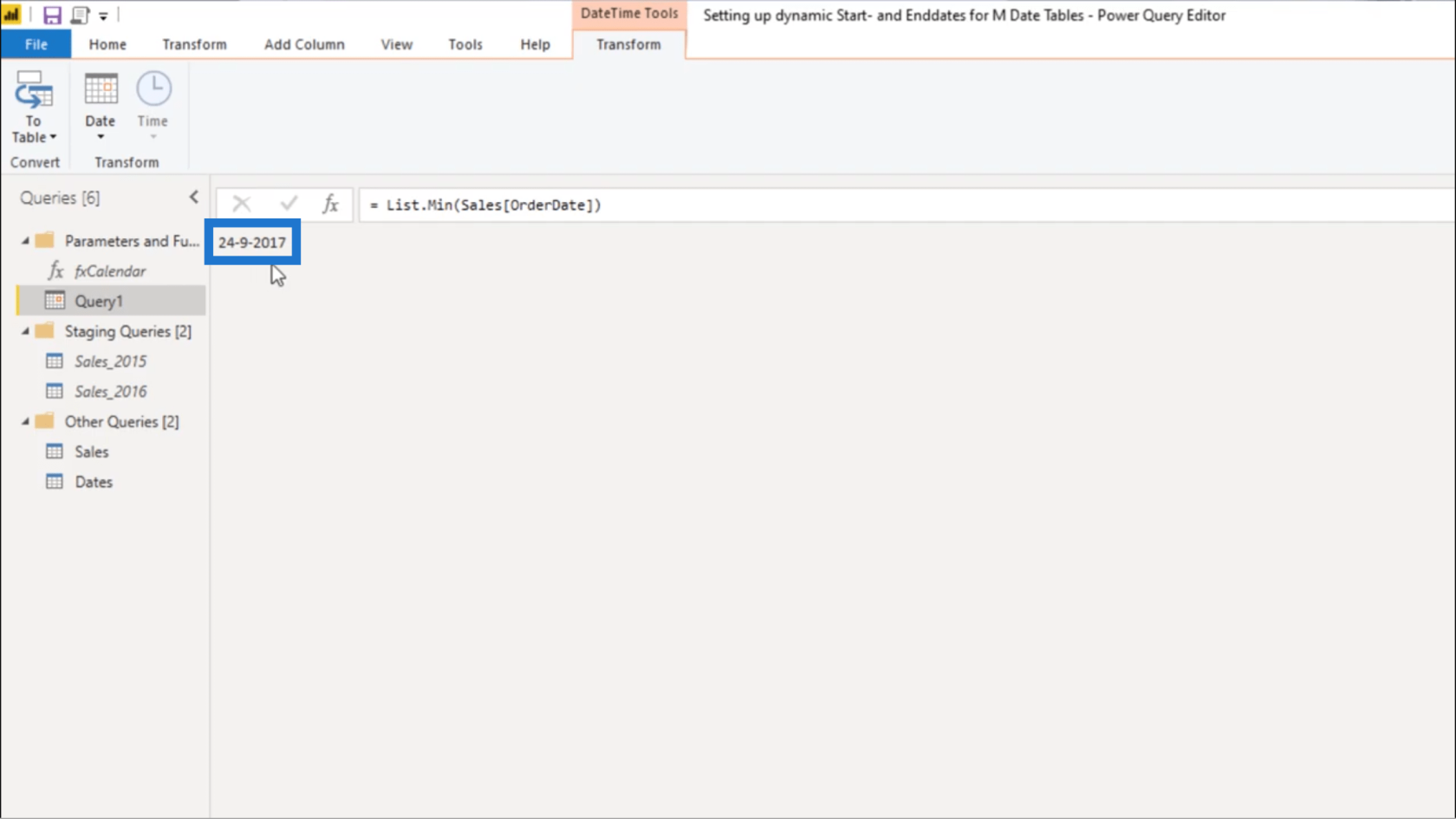Viewport: 1456px width, 819px height.
Task: Switch to the Home ribbon tab
Action: tap(107, 44)
